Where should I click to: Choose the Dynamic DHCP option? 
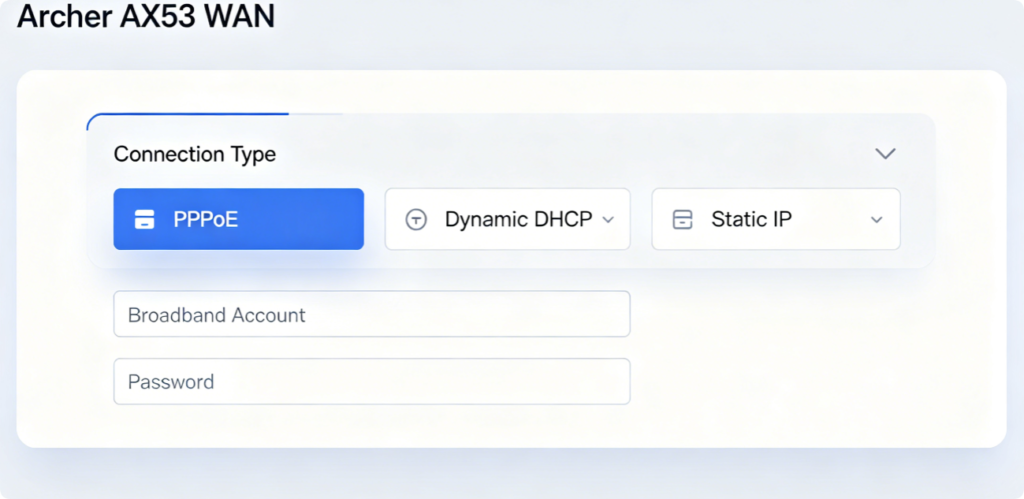pyautogui.click(x=507, y=219)
